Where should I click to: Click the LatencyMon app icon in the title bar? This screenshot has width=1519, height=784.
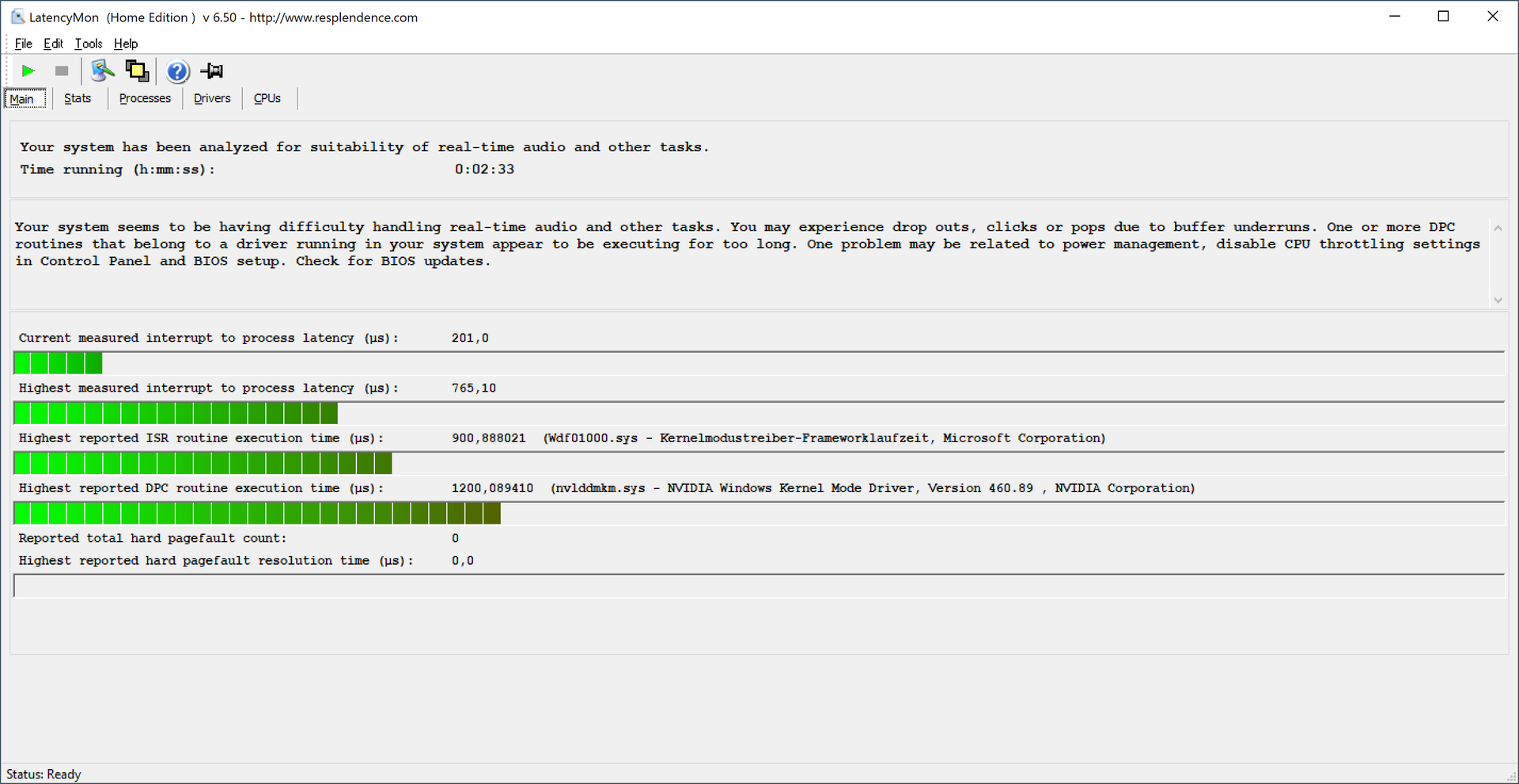pos(17,17)
